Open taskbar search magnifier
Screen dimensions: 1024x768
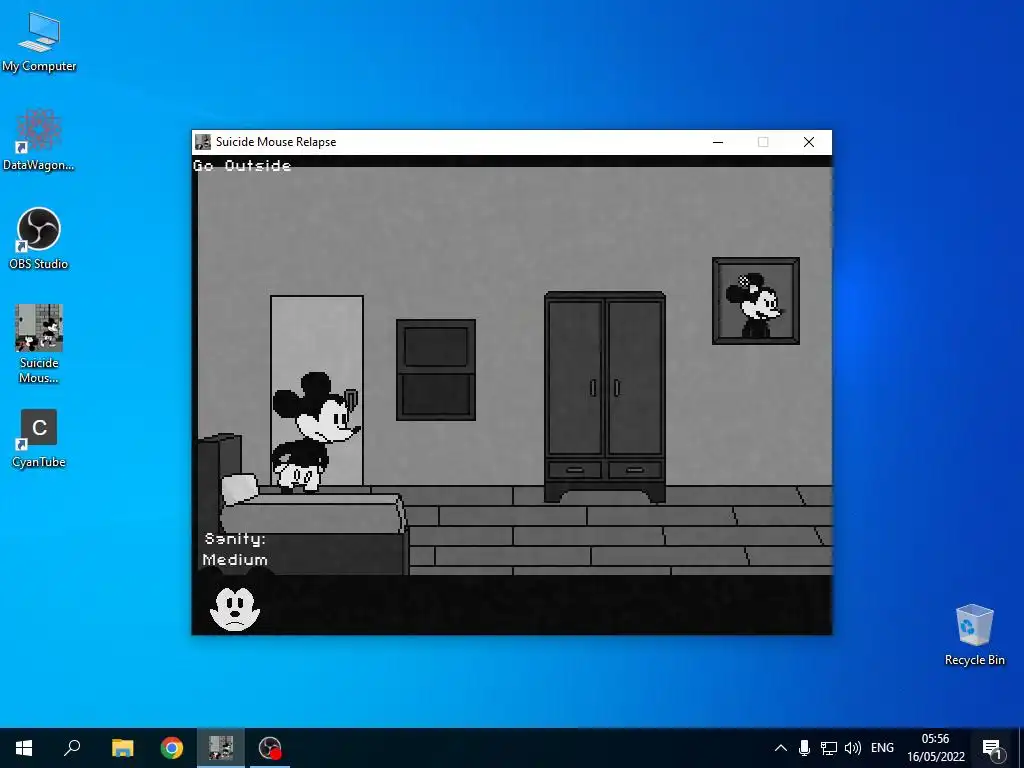72,748
